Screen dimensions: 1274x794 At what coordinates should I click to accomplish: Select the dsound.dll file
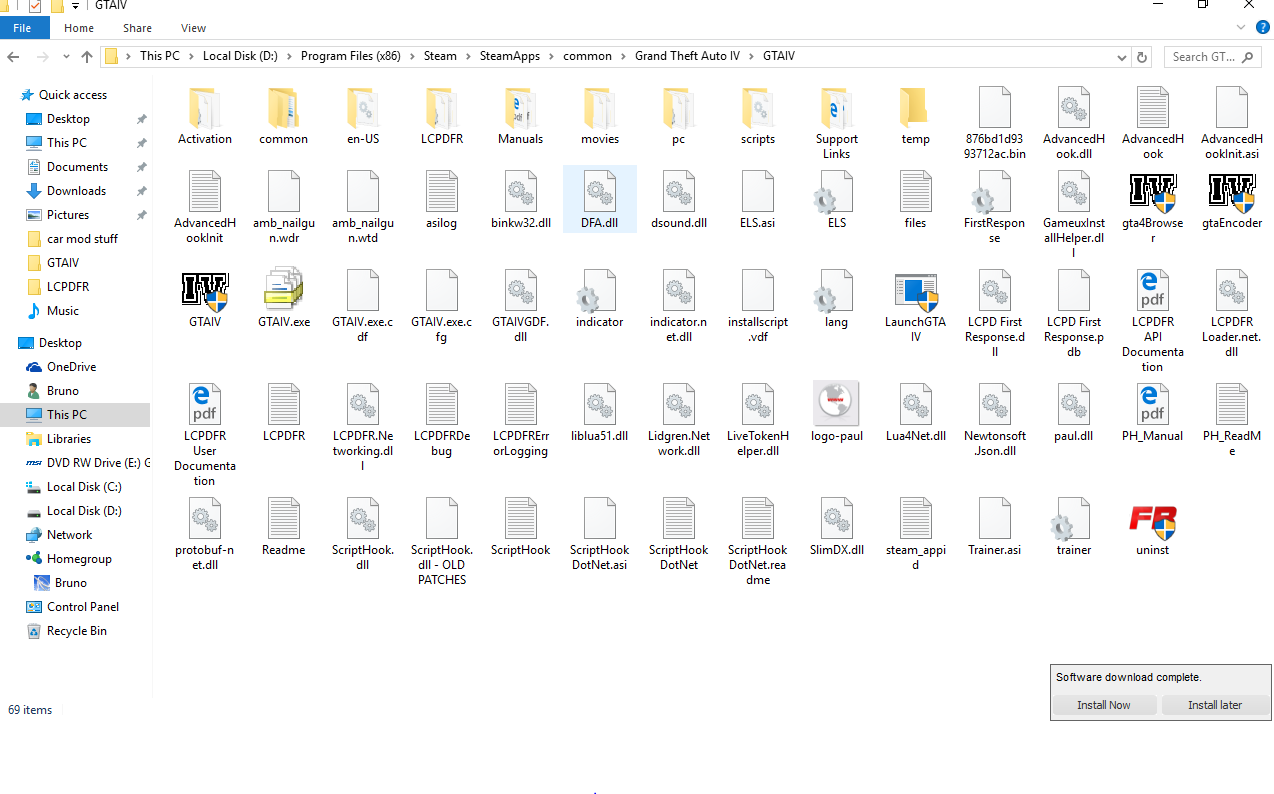pos(678,190)
